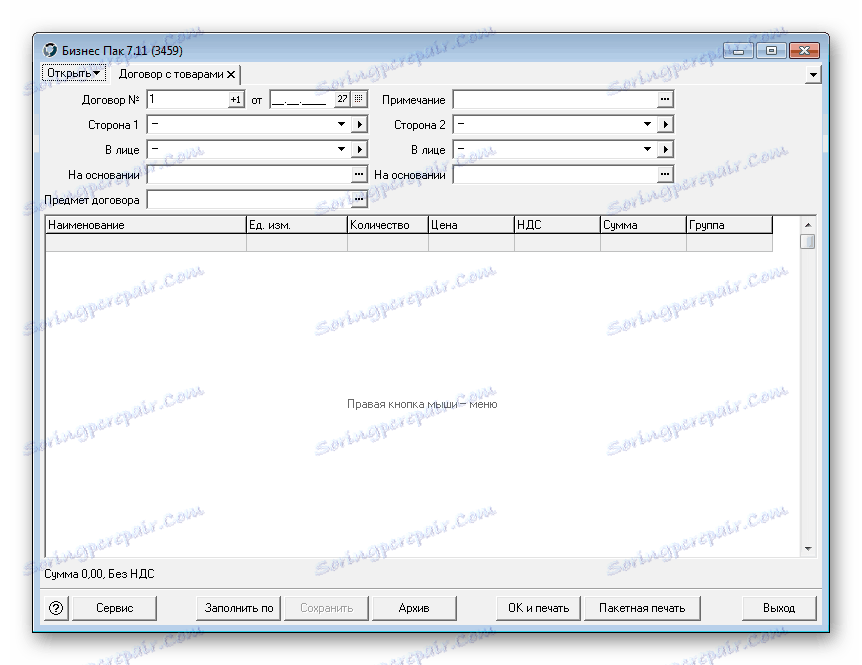862x665 pixels.
Task: Click the Сервис button
Action: click(x=114, y=608)
